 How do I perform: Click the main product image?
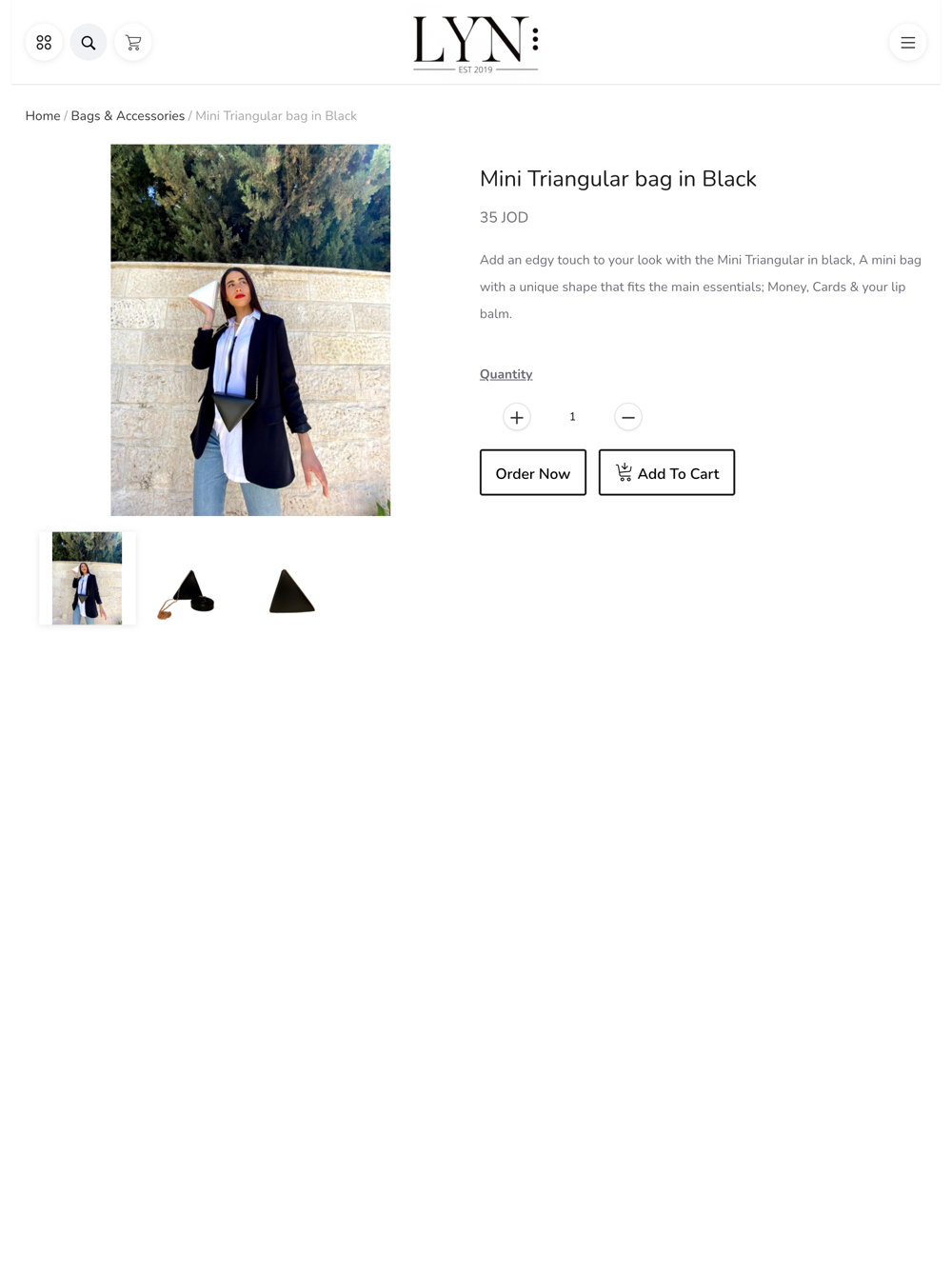(250, 330)
